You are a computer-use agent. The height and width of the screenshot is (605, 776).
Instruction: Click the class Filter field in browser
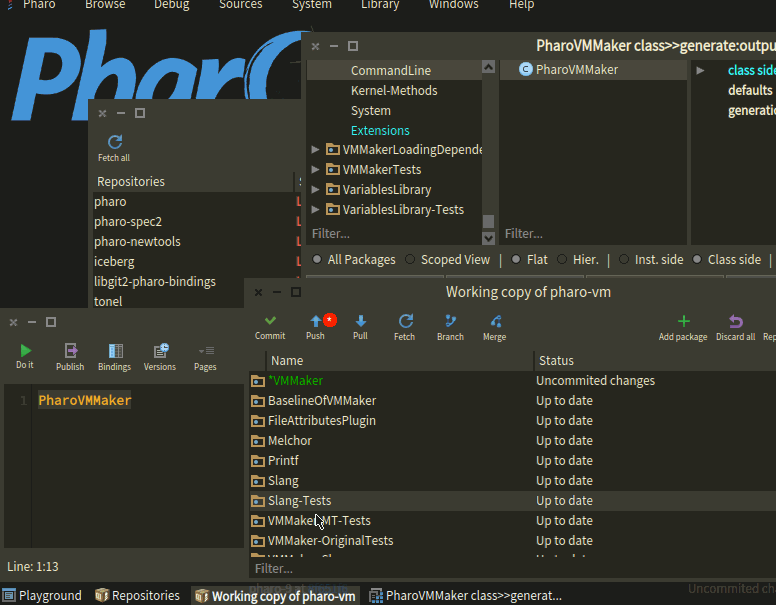(593, 233)
